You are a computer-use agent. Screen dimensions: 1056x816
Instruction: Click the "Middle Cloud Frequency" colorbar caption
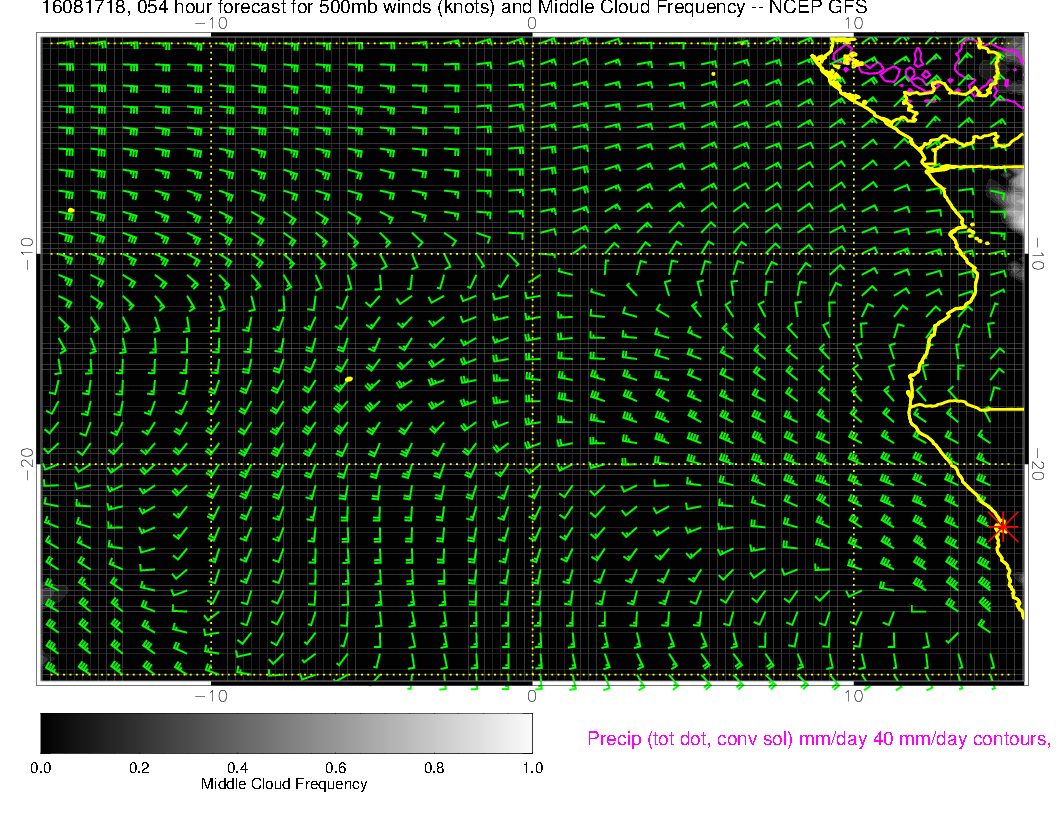tap(284, 784)
